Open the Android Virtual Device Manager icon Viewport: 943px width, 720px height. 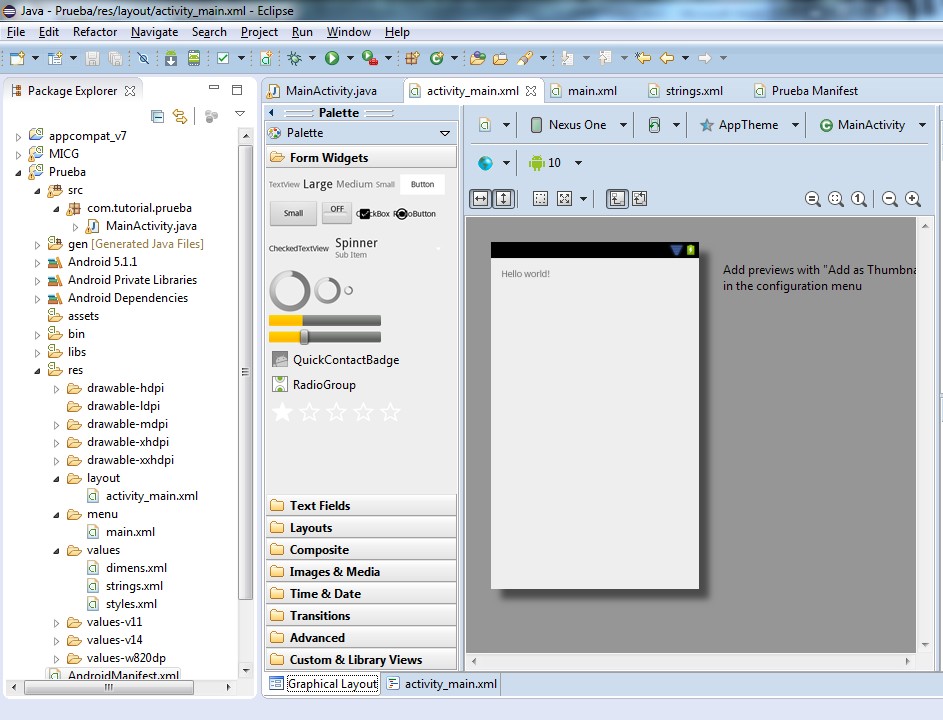[x=194, y=58]
